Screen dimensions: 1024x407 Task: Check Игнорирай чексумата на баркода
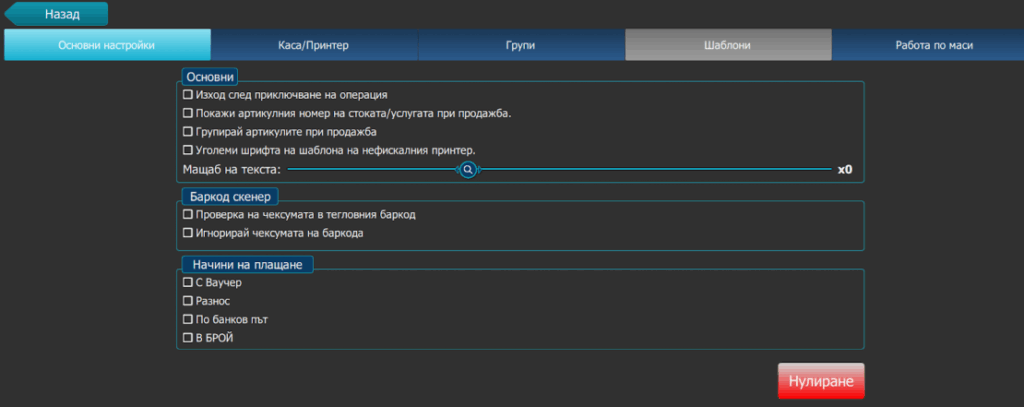coord(188,233)
